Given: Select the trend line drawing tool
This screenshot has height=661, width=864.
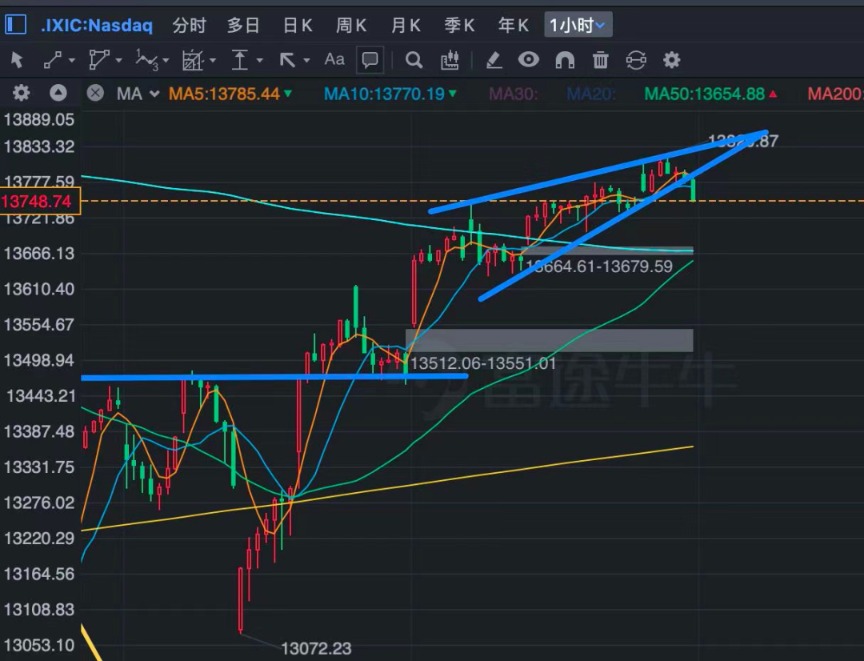Looking at the screenshot, I should click(x=52, y=60).
